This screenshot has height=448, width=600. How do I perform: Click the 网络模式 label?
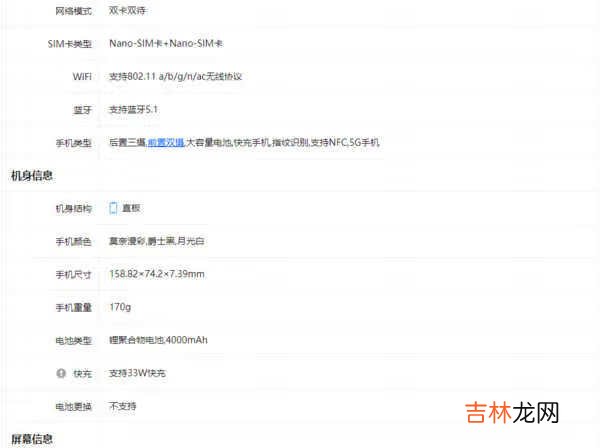coord(73,11)
